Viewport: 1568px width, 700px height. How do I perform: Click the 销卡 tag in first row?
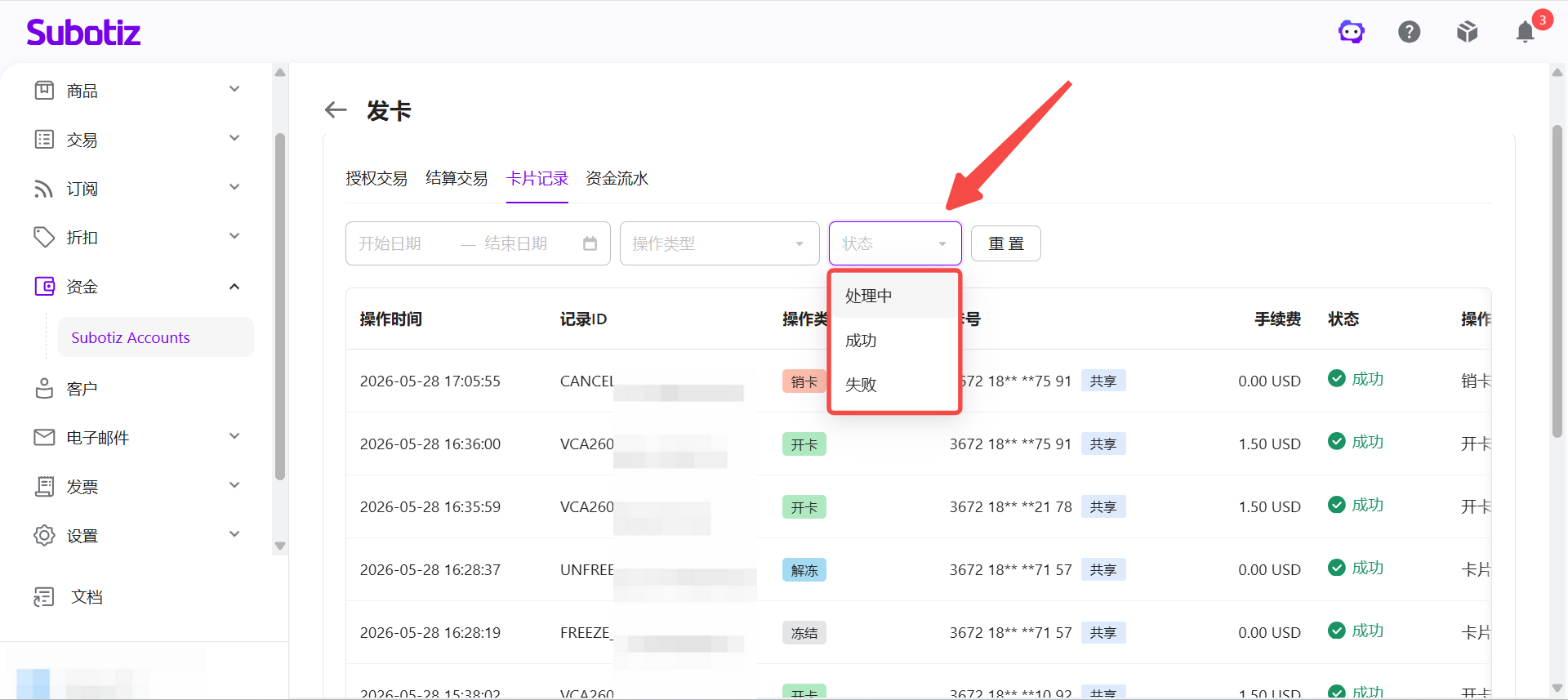point(804,381)
